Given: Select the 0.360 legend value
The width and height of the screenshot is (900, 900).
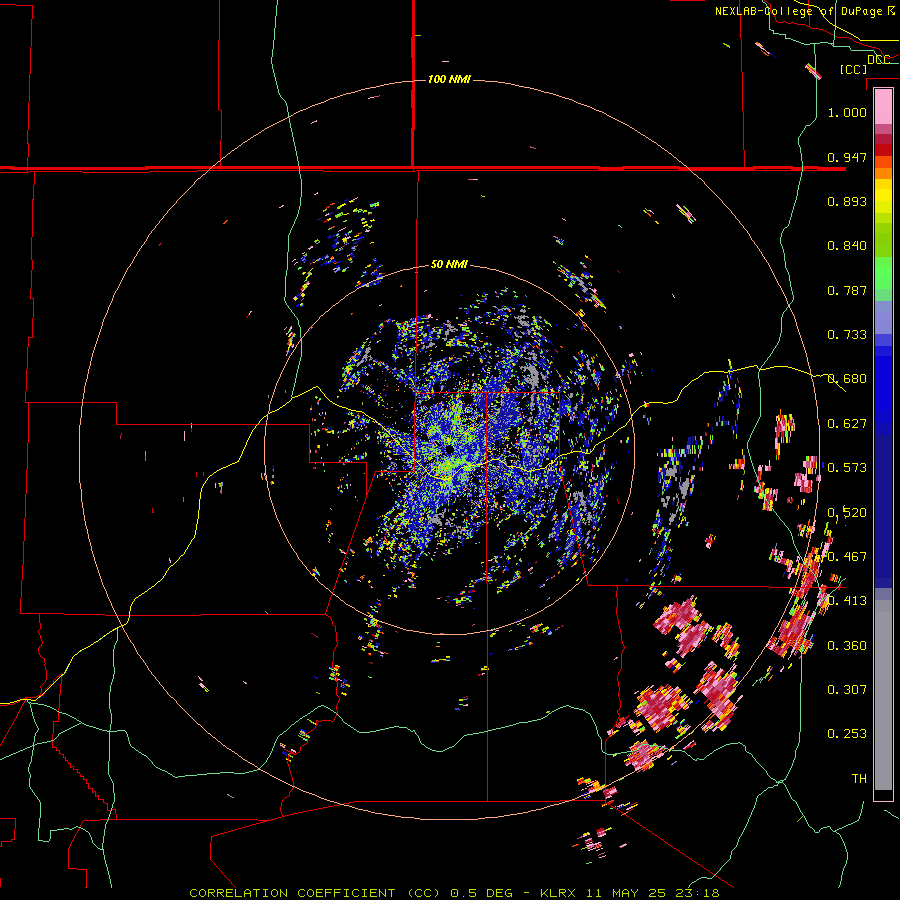Looking at the screenshot, I should [847, 646].
